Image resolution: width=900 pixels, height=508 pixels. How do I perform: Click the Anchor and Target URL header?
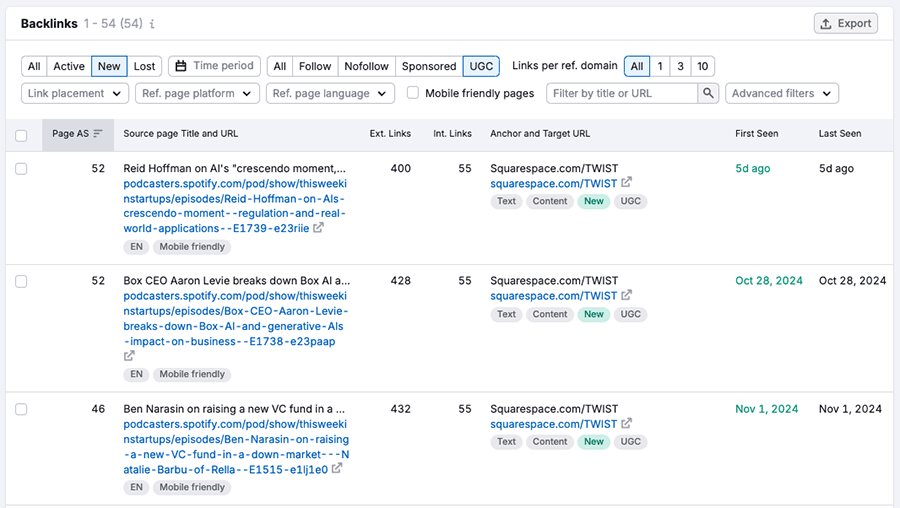coord(540,133)
